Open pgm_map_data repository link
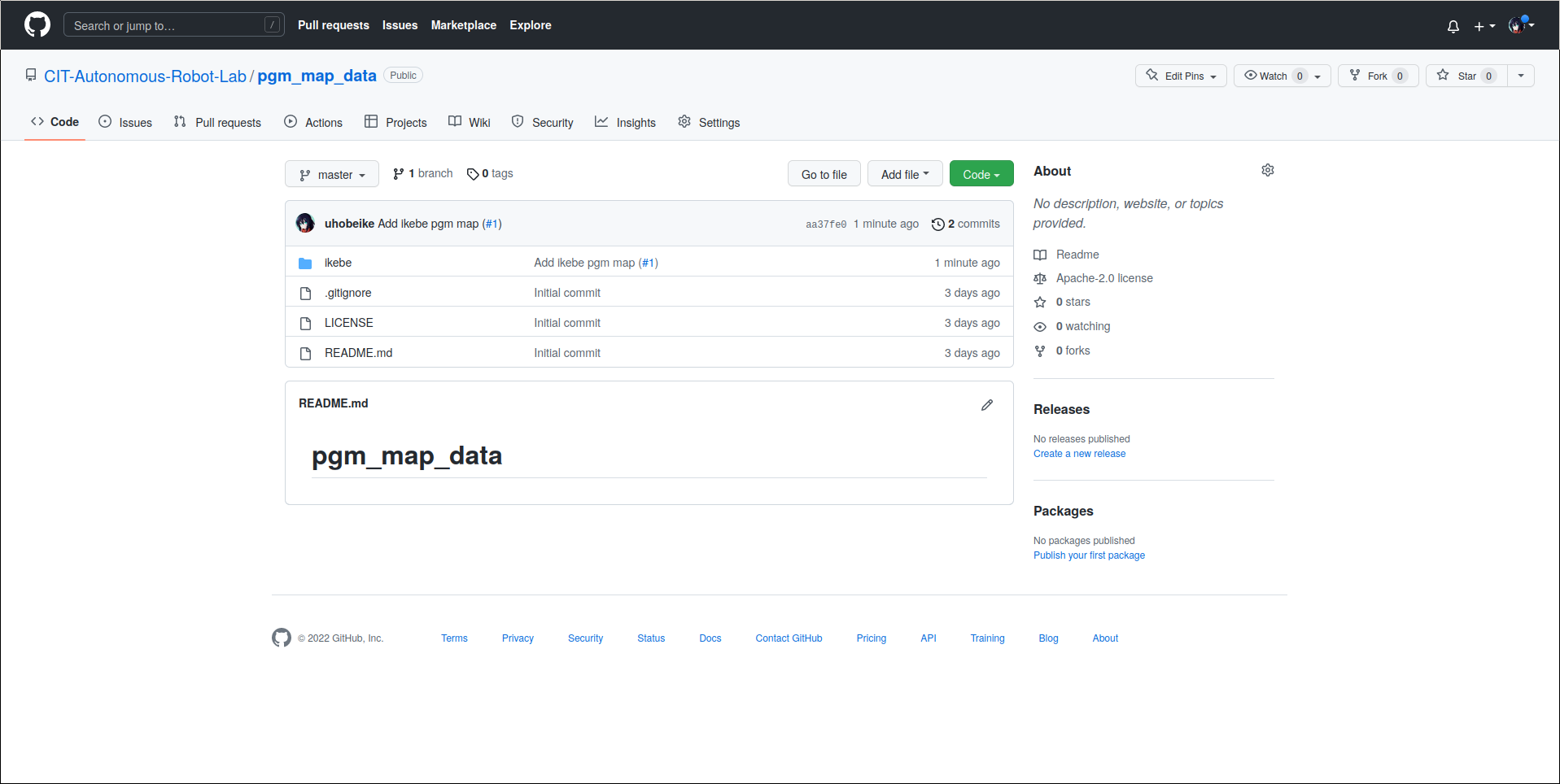 (317, 76)
